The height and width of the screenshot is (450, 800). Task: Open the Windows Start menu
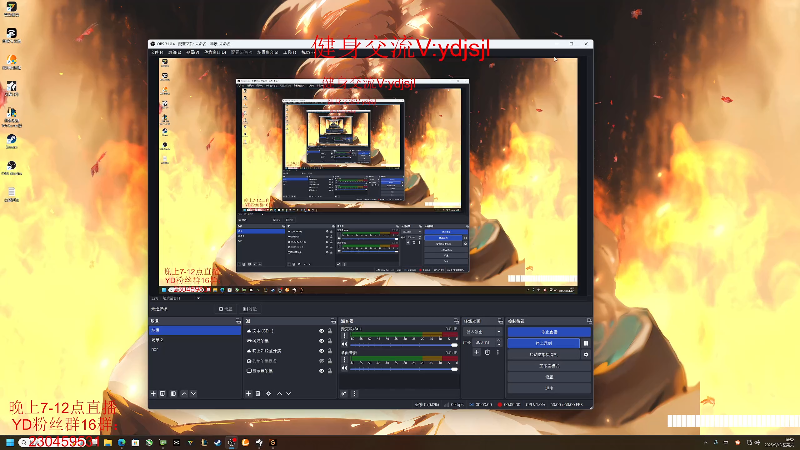tap(10, 442)
